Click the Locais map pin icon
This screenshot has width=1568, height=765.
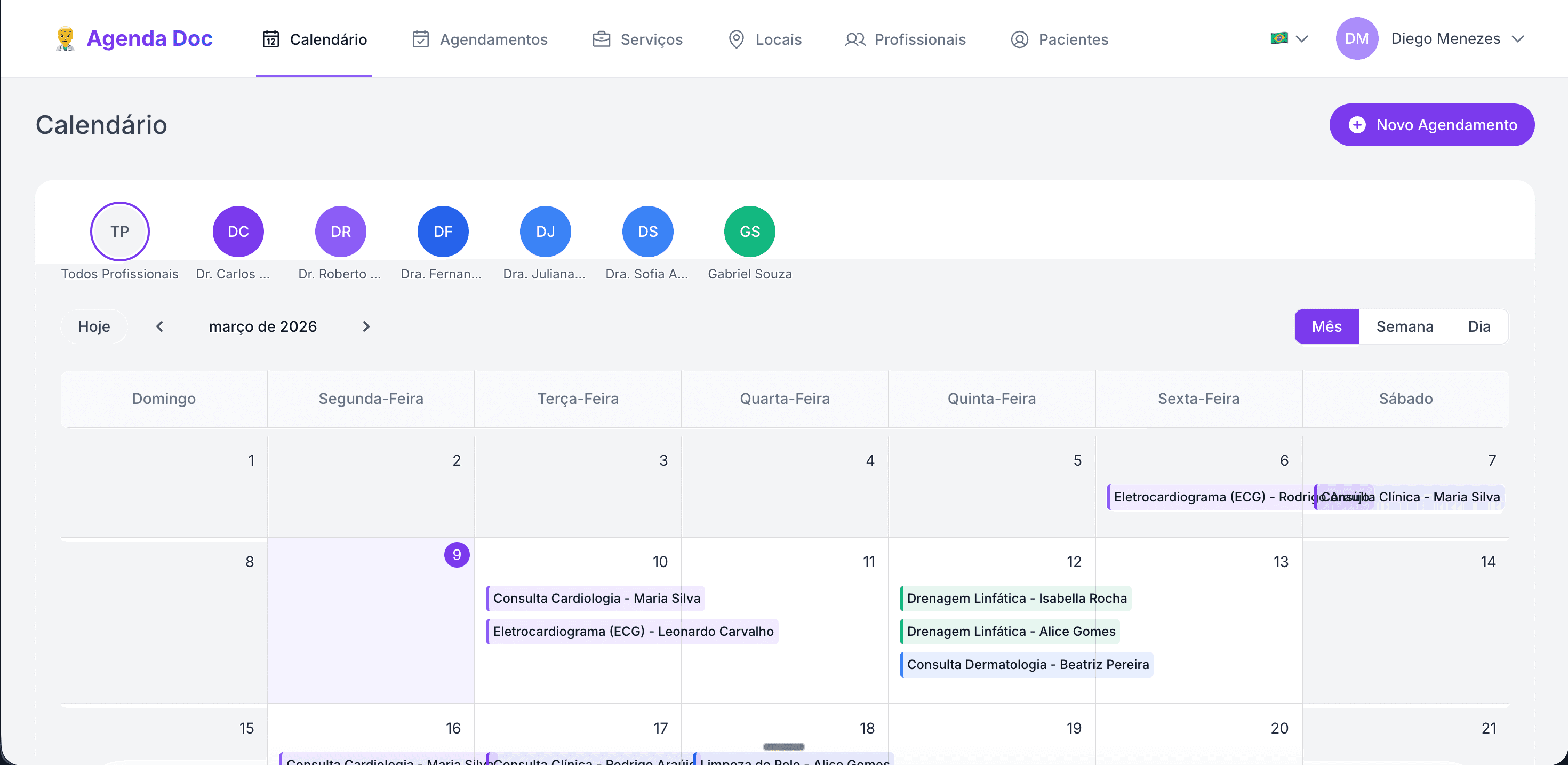click(x=737, y=39)
